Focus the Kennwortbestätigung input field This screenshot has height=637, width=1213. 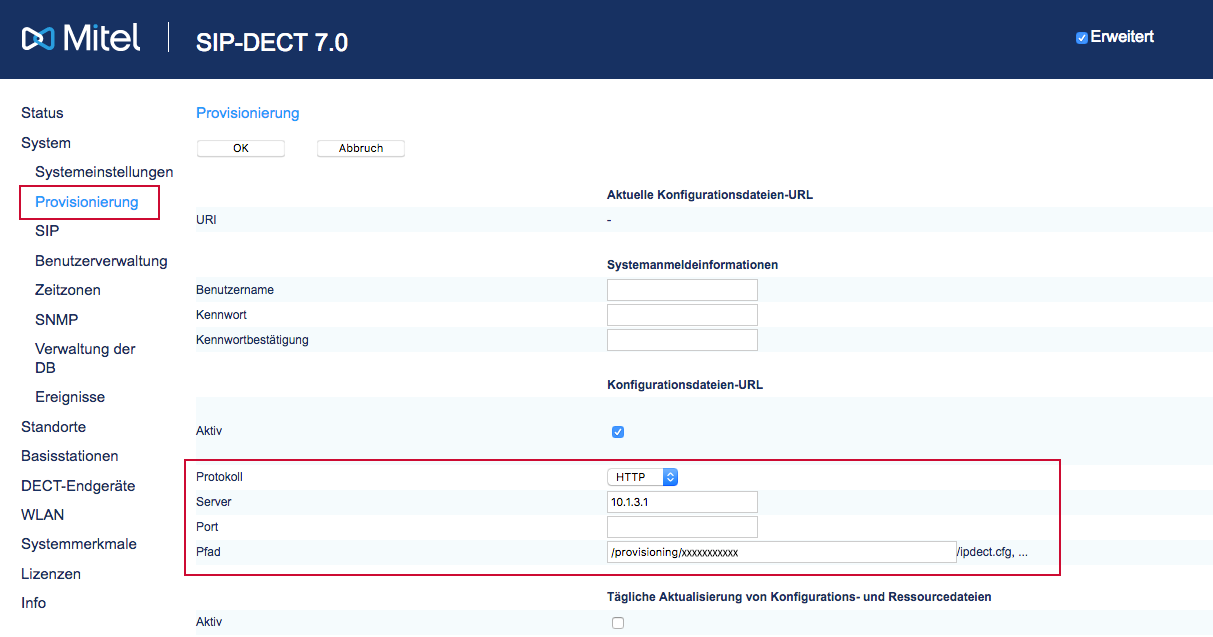click(682, 340)
